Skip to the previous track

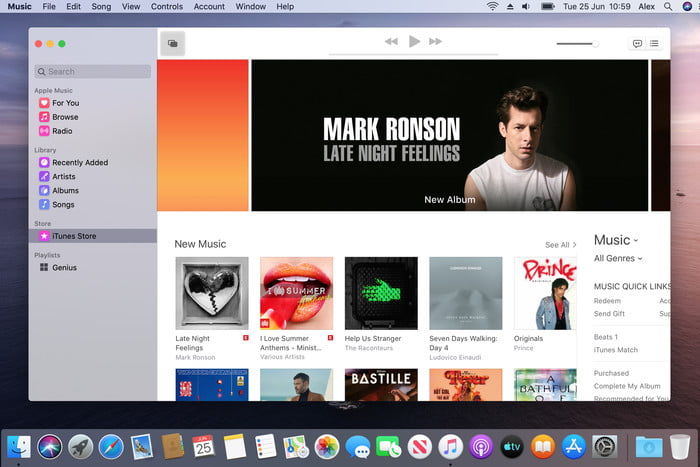point(391,42)
